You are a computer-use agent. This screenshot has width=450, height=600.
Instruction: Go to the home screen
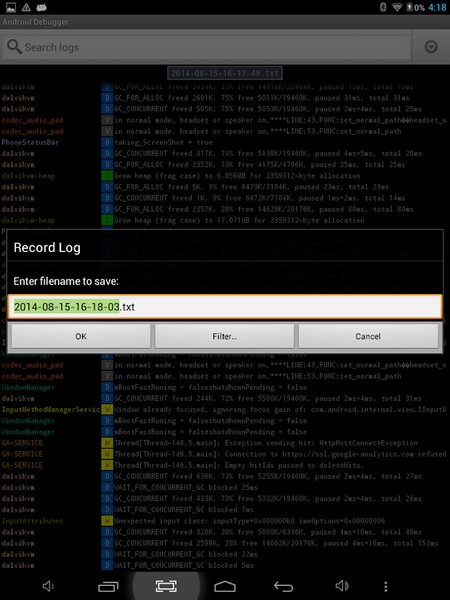(225, 587)
